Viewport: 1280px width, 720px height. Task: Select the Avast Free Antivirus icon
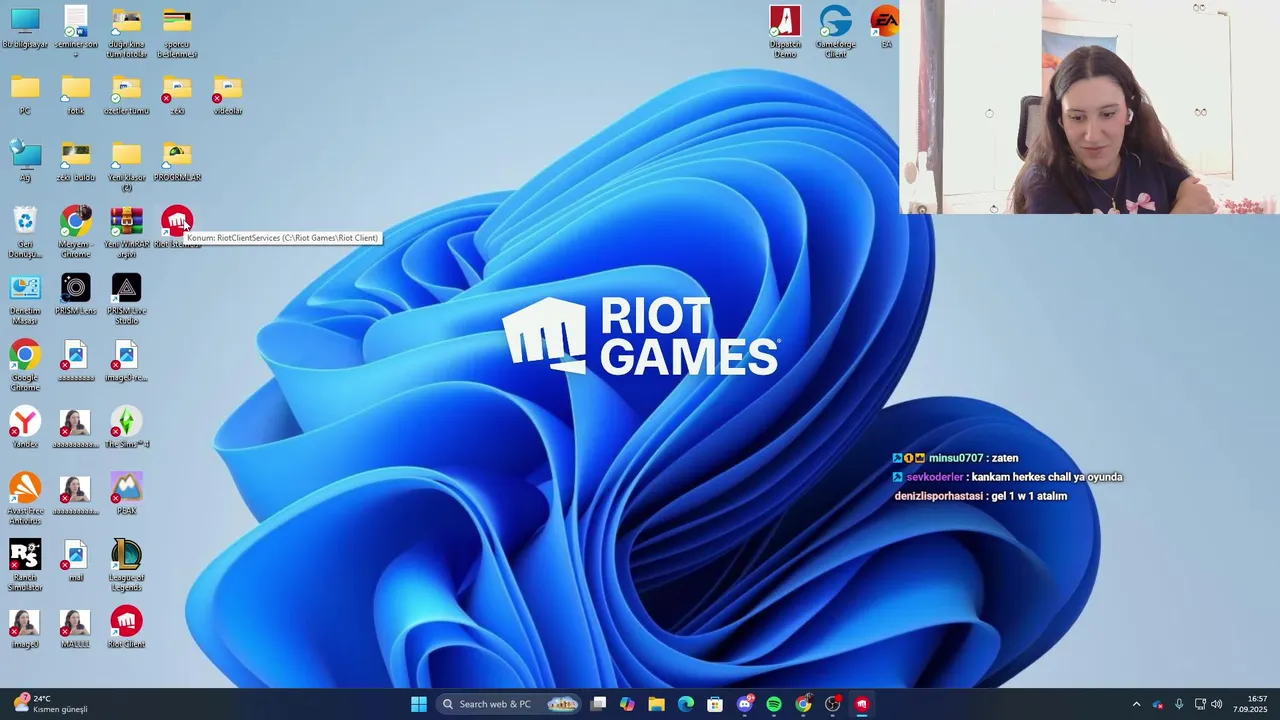(x=25, y=499)
